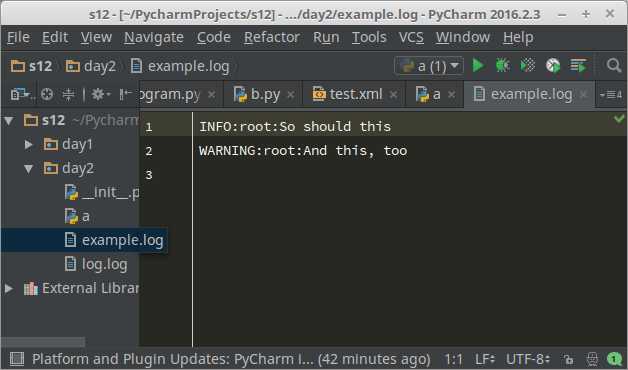The width and height of the screenshot is (628, 370).
Task: Click the green inspection checkmark
Action: pyautogui.click(x=619, y=118)
